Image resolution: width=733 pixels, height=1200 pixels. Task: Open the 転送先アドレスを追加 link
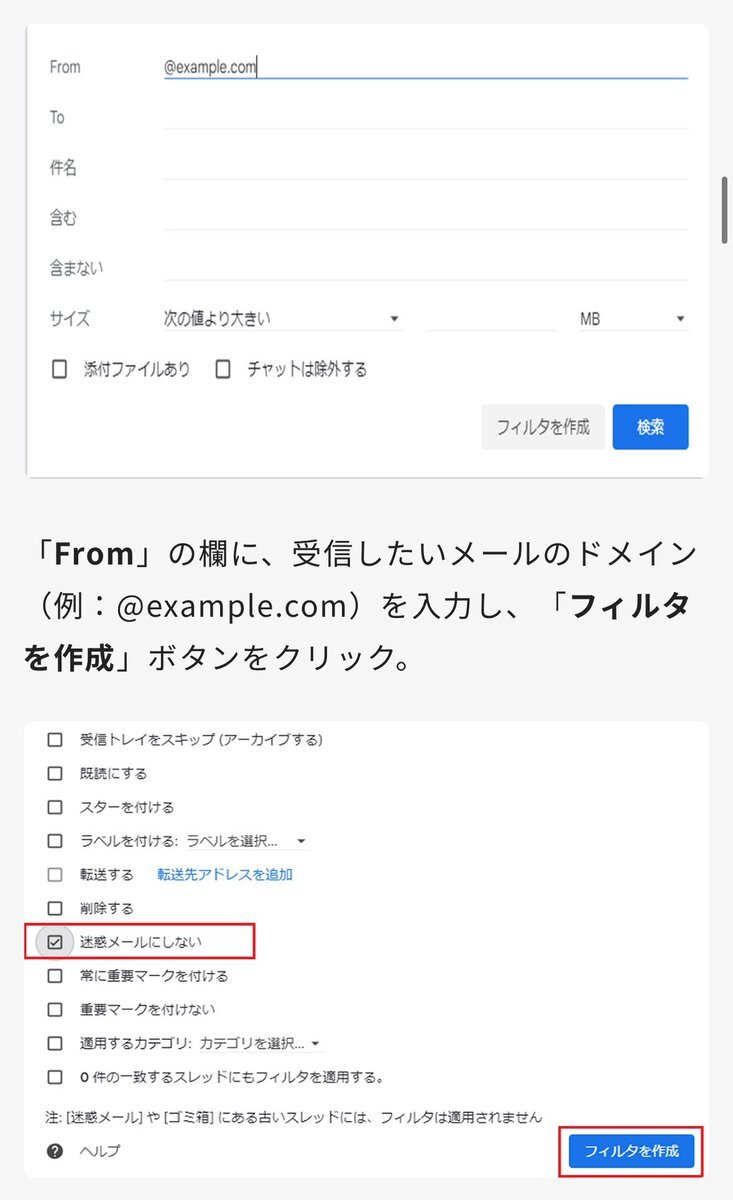point(225,874)
